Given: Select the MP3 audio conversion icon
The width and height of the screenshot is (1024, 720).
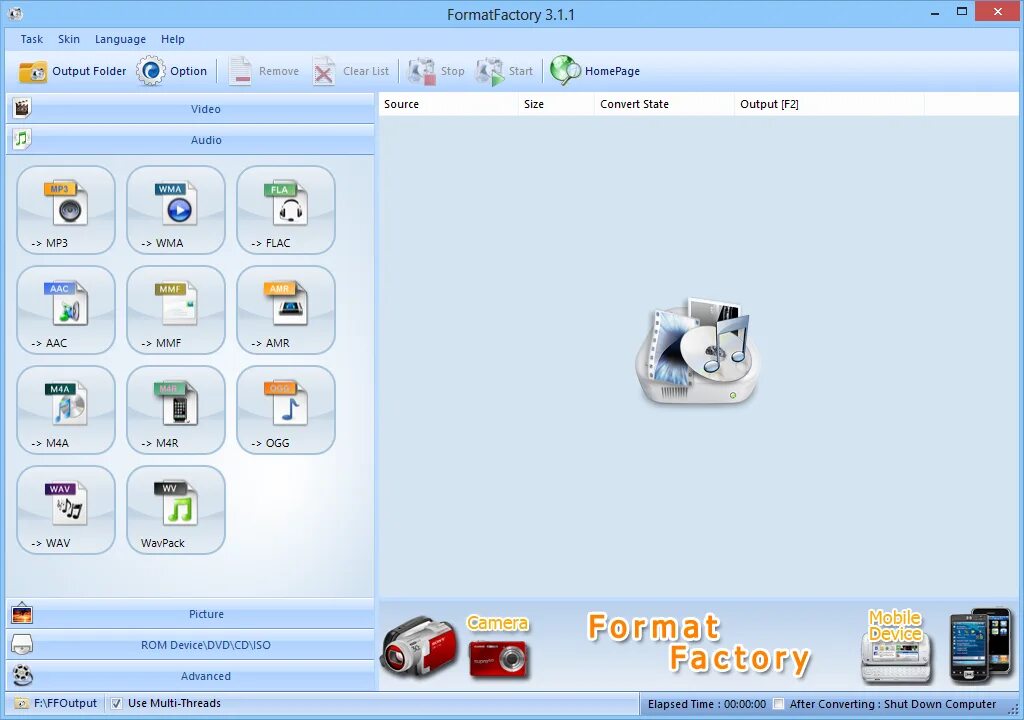Looking at the screenshot, I should pyautogui.click(x=66, y=210).
